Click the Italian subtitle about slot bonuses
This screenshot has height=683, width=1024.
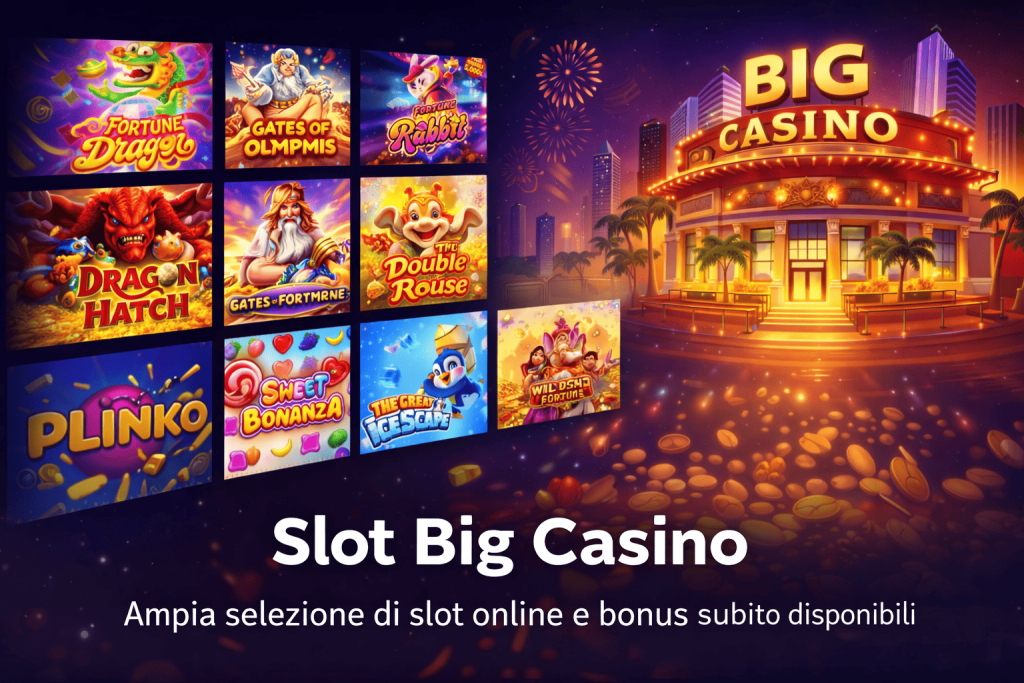[x=519, y=614]
